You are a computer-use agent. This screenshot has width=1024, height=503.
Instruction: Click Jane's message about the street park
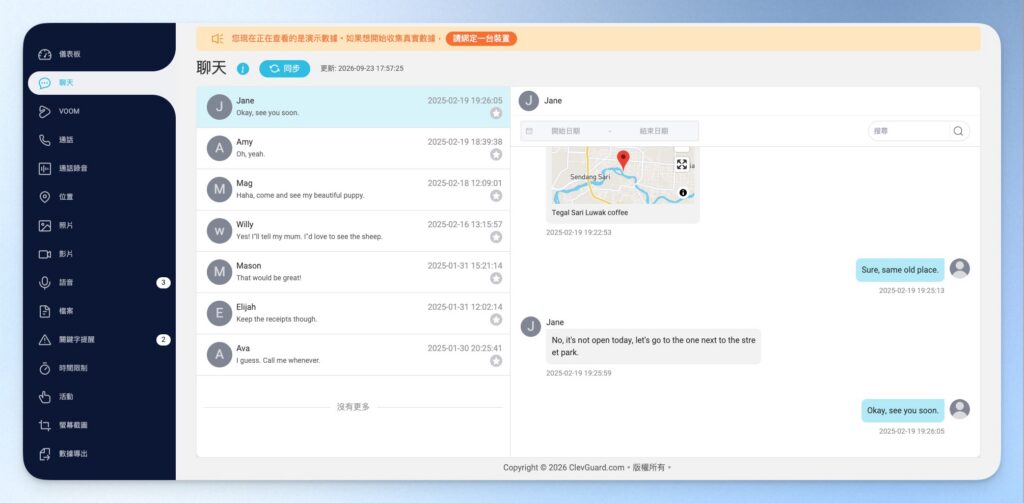pyautogui.click(x=654, y=346)
